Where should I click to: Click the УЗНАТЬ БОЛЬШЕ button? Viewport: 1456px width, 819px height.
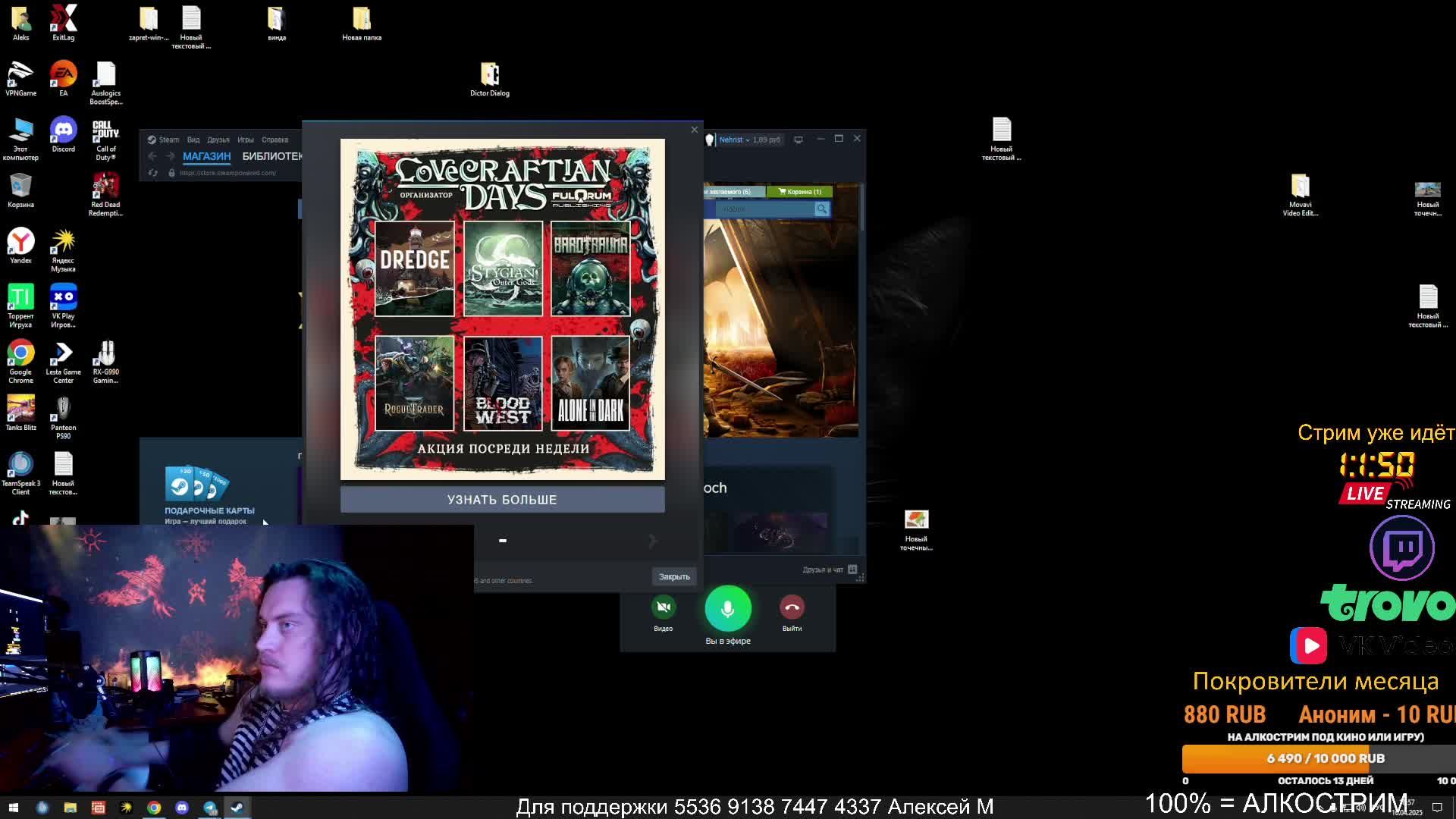coord(502,500)
